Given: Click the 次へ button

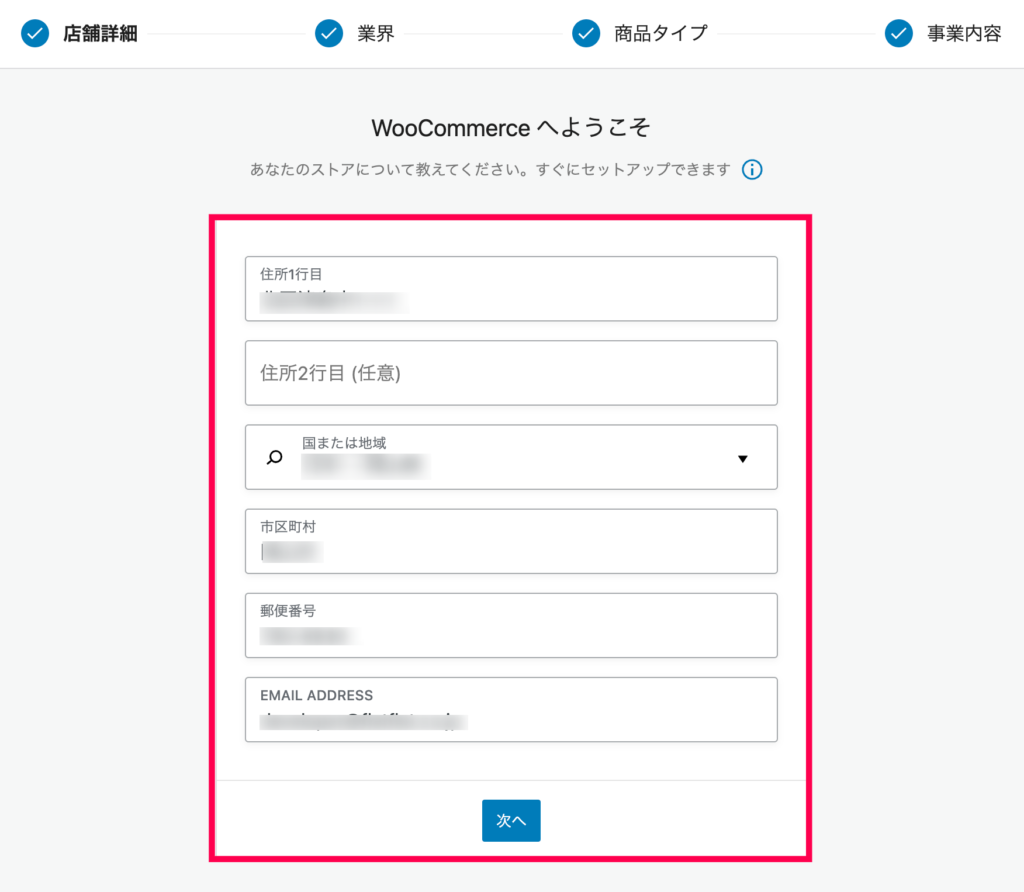Looking at the screenshot, I should point(511,820).
